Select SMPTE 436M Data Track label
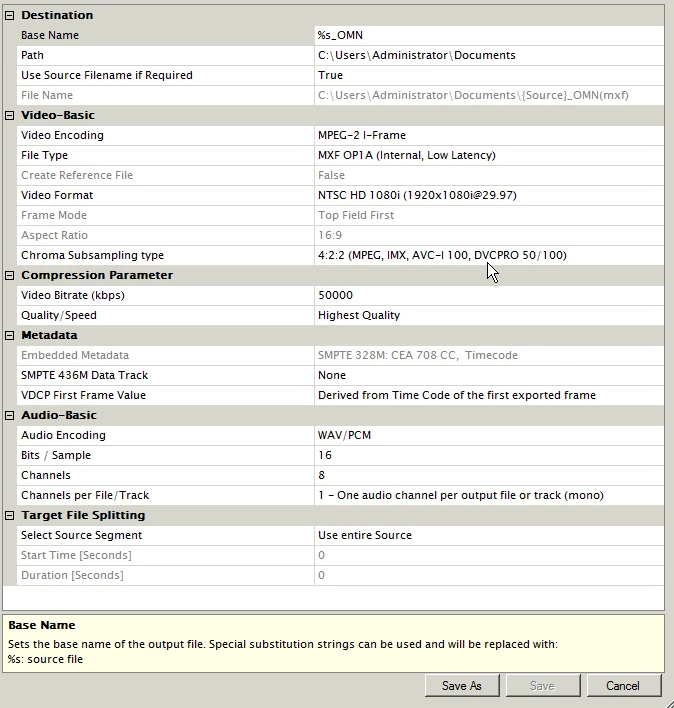 84,375
